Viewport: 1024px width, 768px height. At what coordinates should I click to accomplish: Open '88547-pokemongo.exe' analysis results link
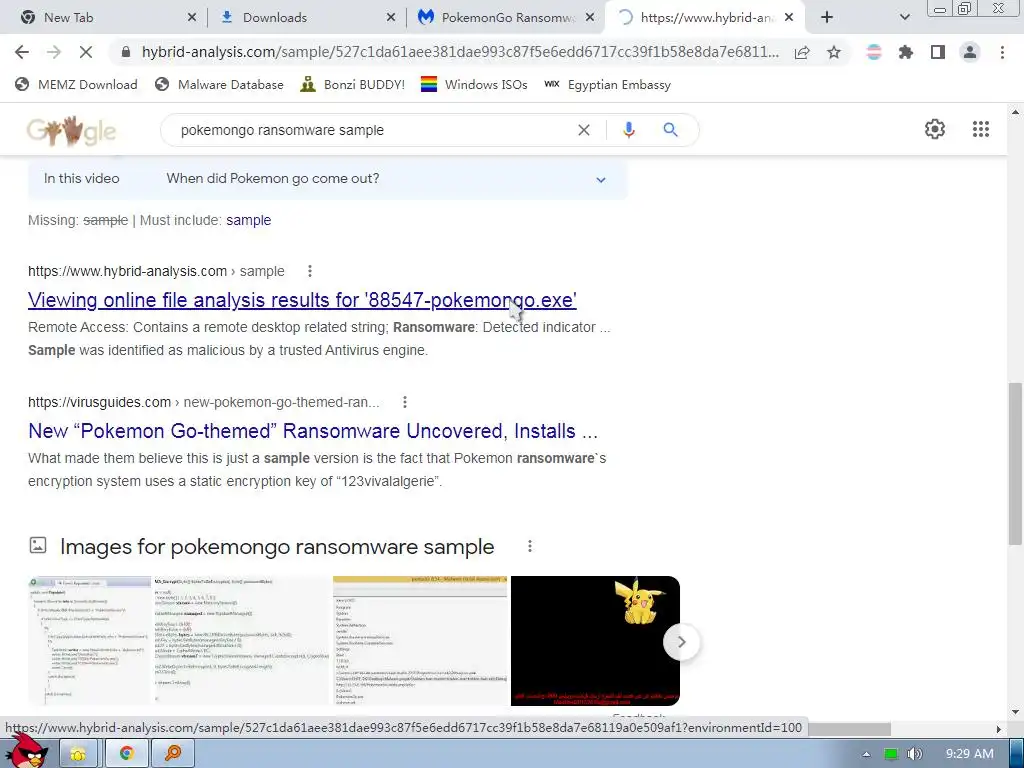tap(302, 300)
